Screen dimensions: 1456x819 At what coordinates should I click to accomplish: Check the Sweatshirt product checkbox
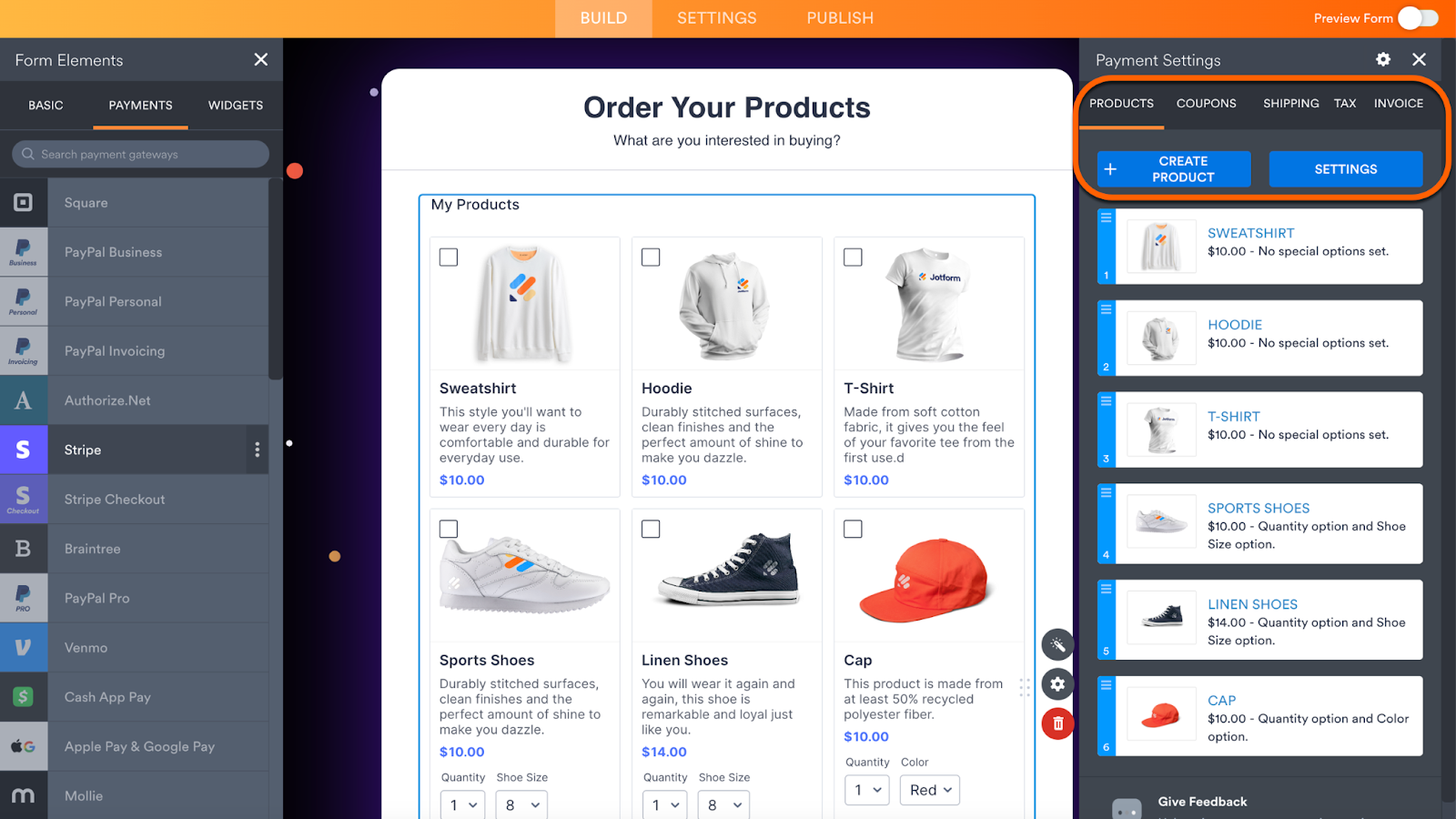[449, 258]
